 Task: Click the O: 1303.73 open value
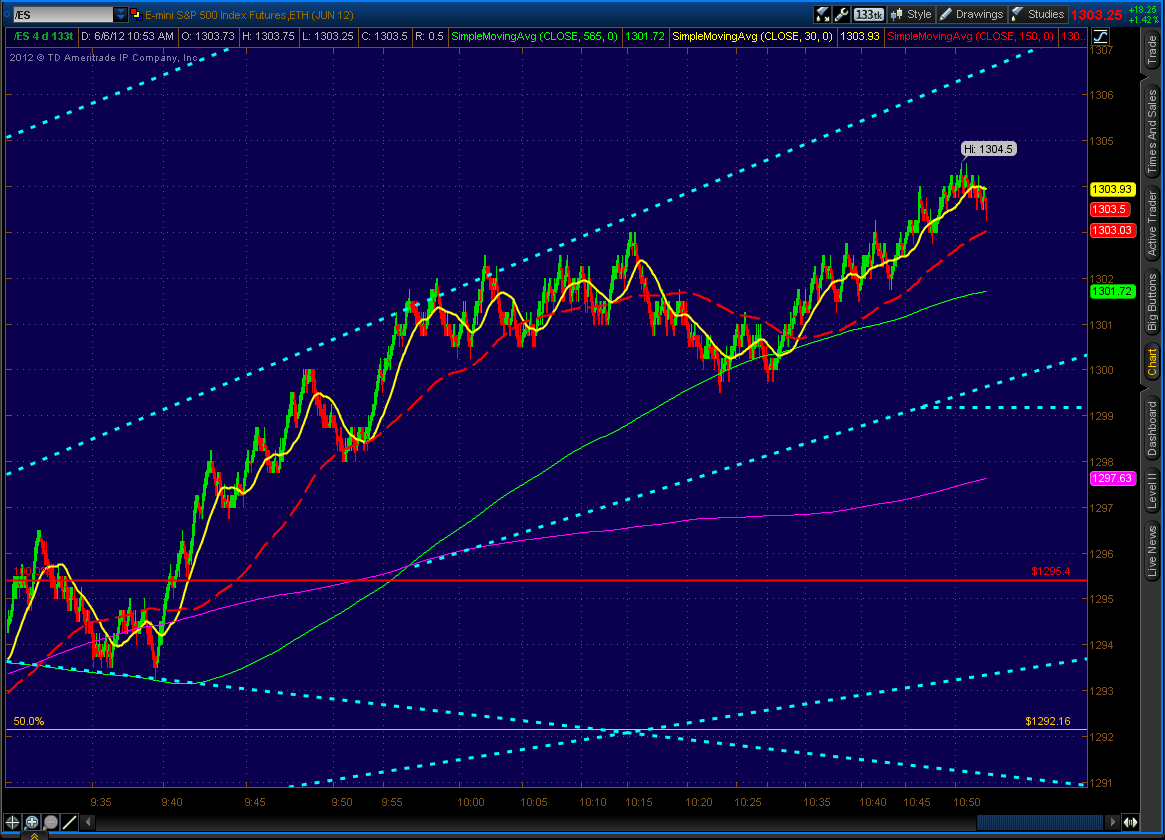208,36
